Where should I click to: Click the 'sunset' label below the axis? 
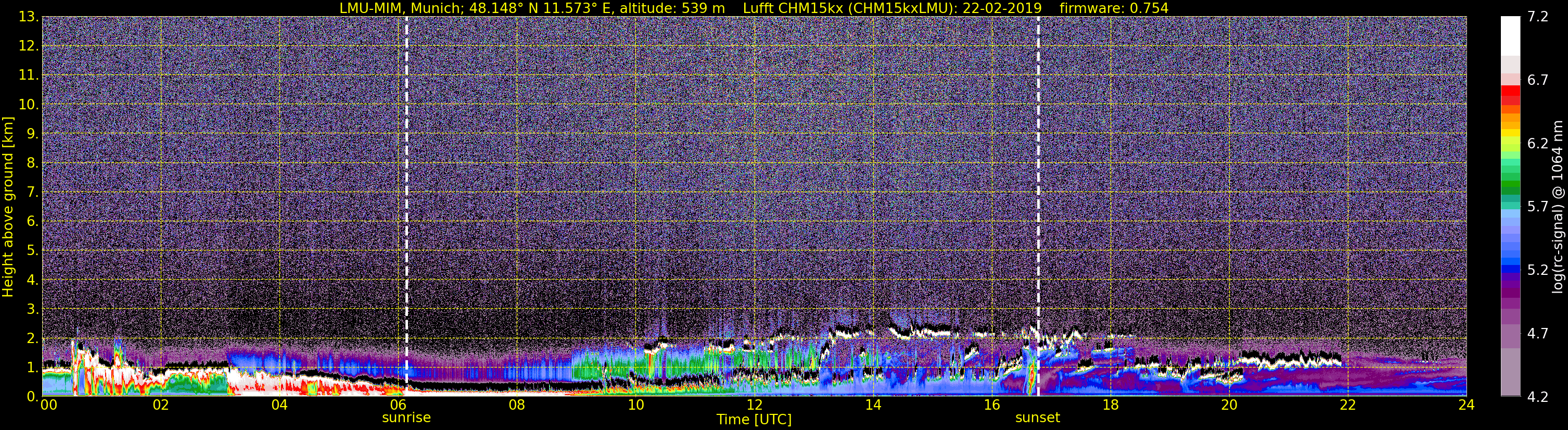click(1037, 418)
